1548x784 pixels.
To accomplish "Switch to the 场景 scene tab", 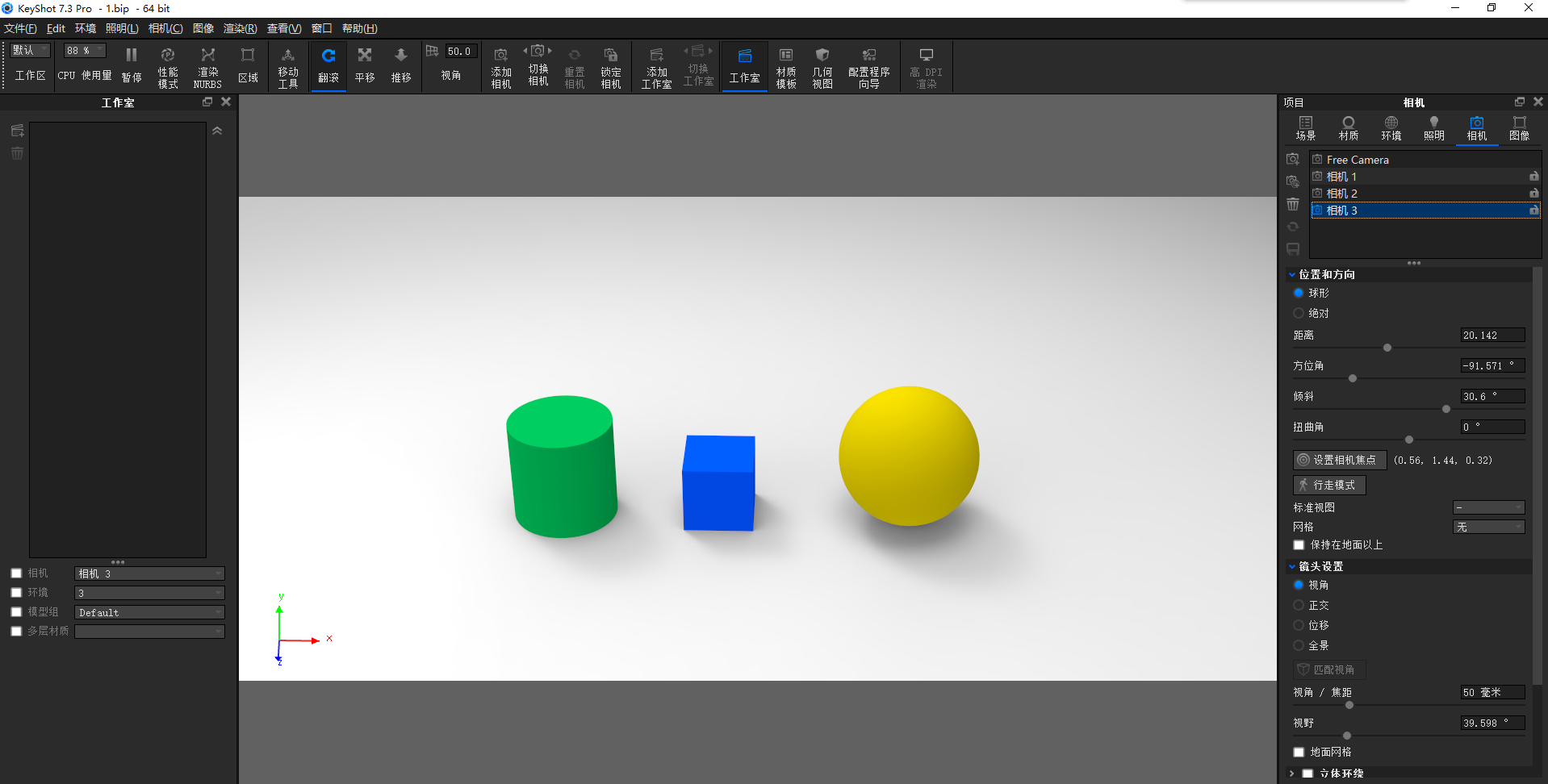I will (1306, 128).
